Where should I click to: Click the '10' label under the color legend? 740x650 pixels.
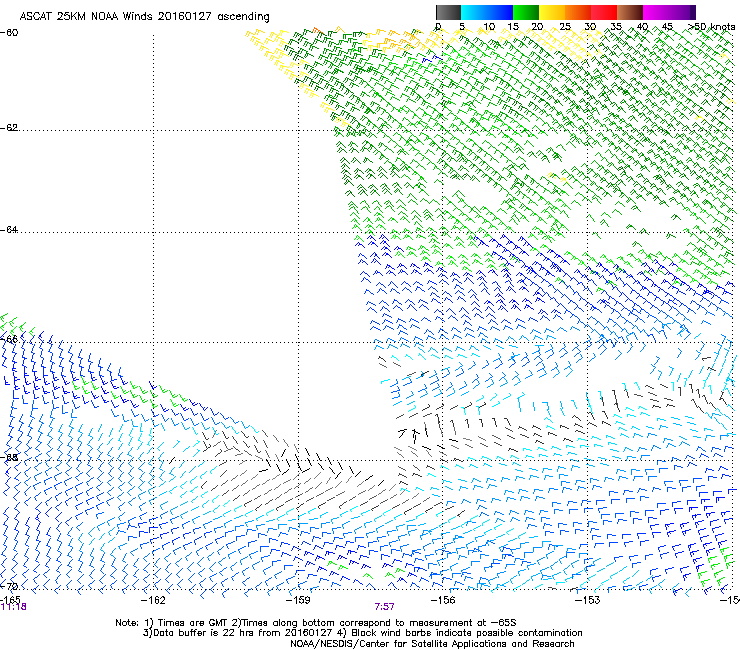click(x=489, y=27)
